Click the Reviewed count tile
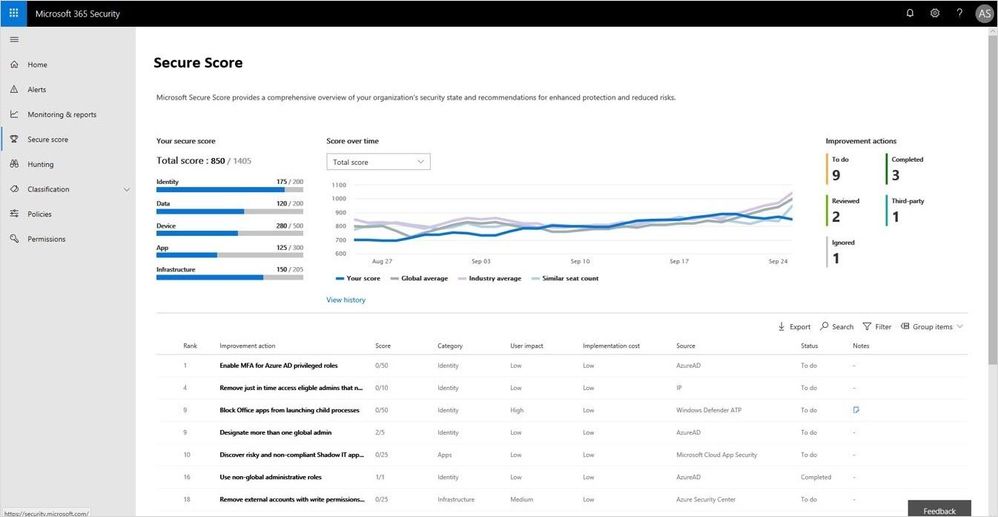This screenshot has width=998, height=517. tap(843, 210)
